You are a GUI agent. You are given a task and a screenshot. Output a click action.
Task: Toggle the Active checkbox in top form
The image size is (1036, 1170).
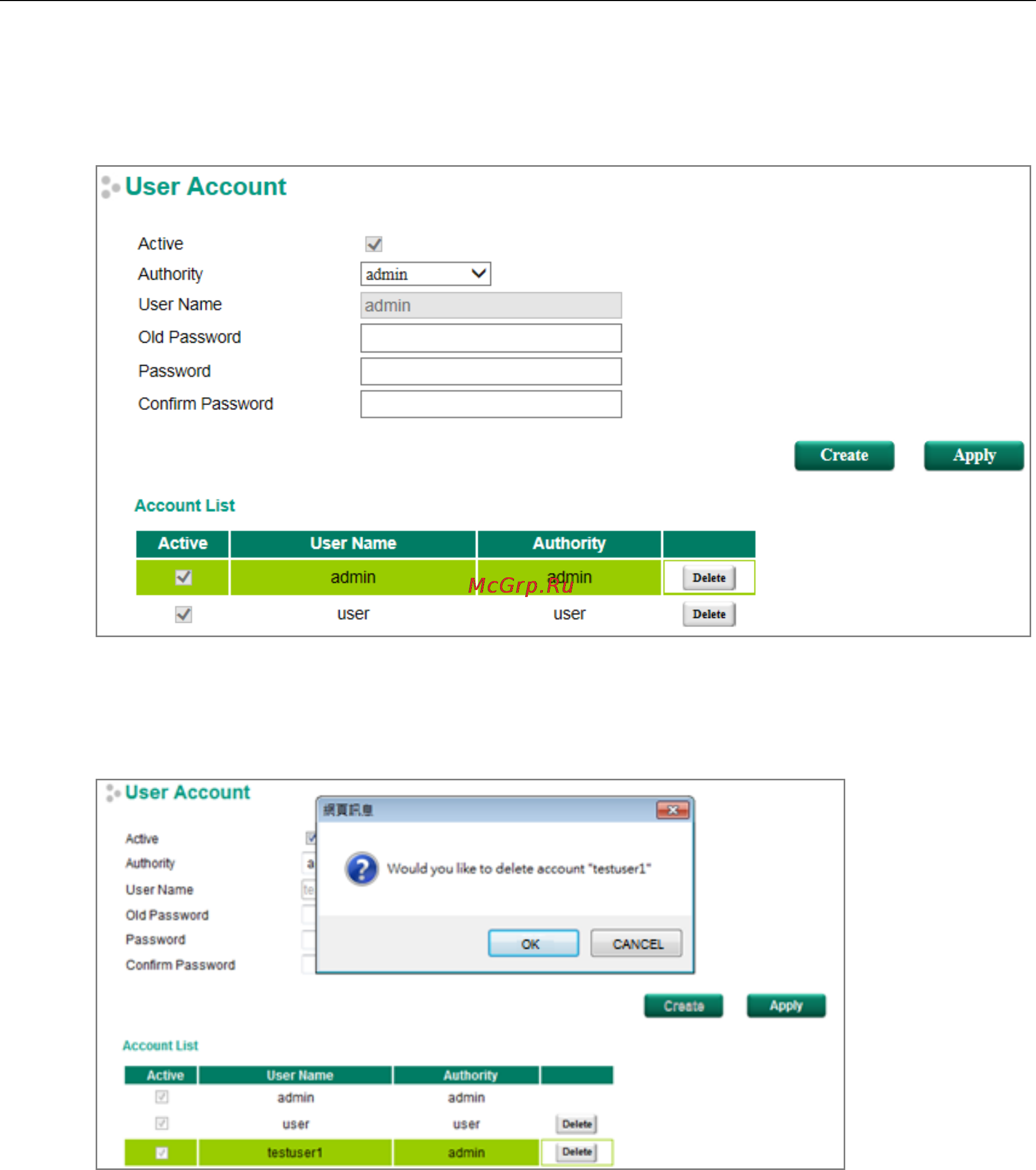click(x=374, y=244)
